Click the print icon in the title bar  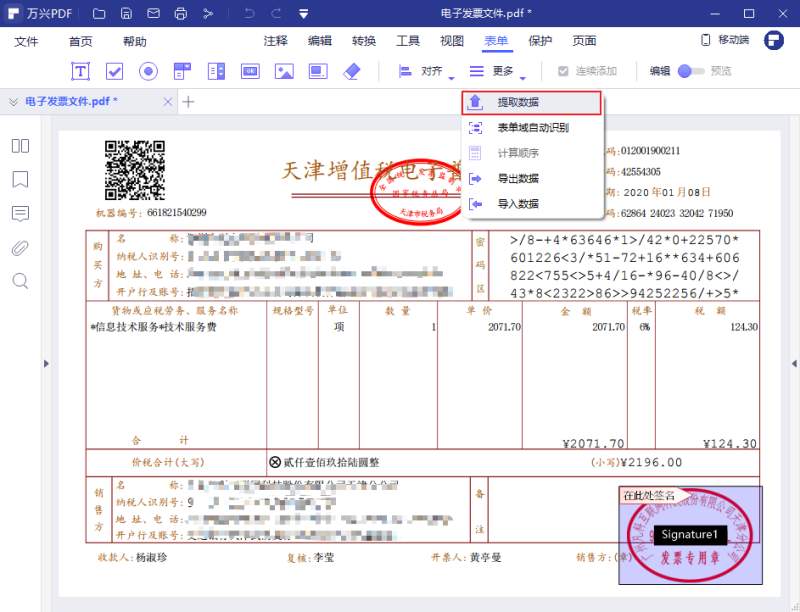tap(180, 13)
